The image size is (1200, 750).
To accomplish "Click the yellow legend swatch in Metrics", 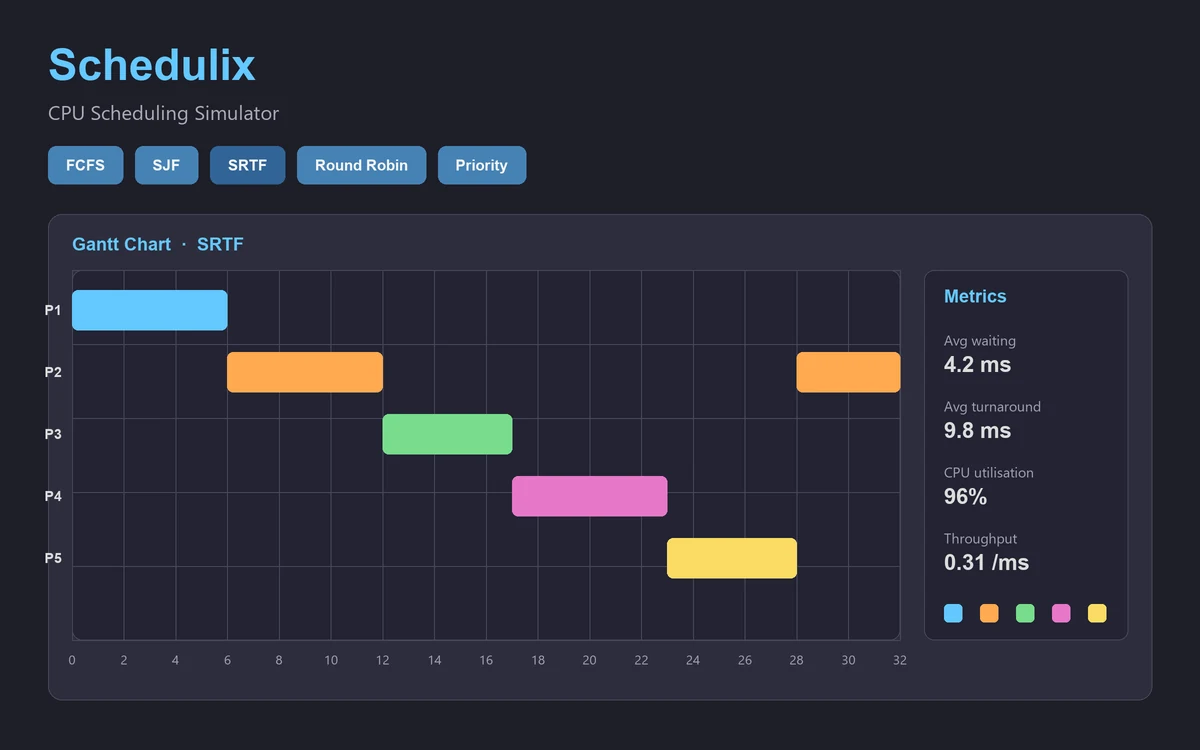I will [x=1097, y=613].
